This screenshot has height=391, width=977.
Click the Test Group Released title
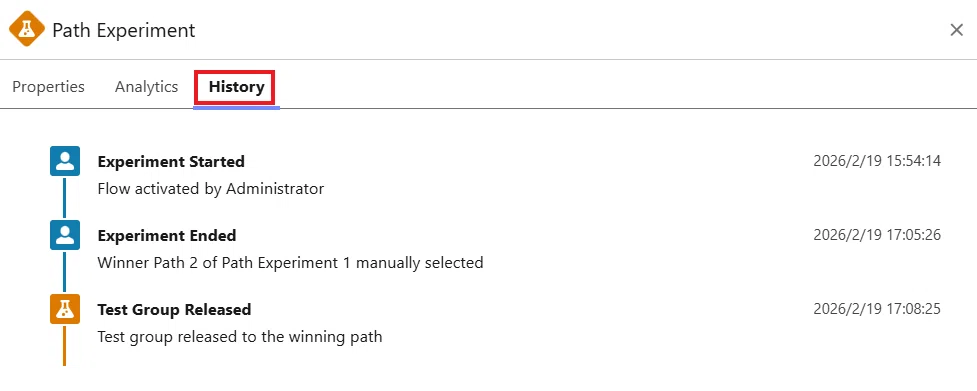click(x=174, y=310)
